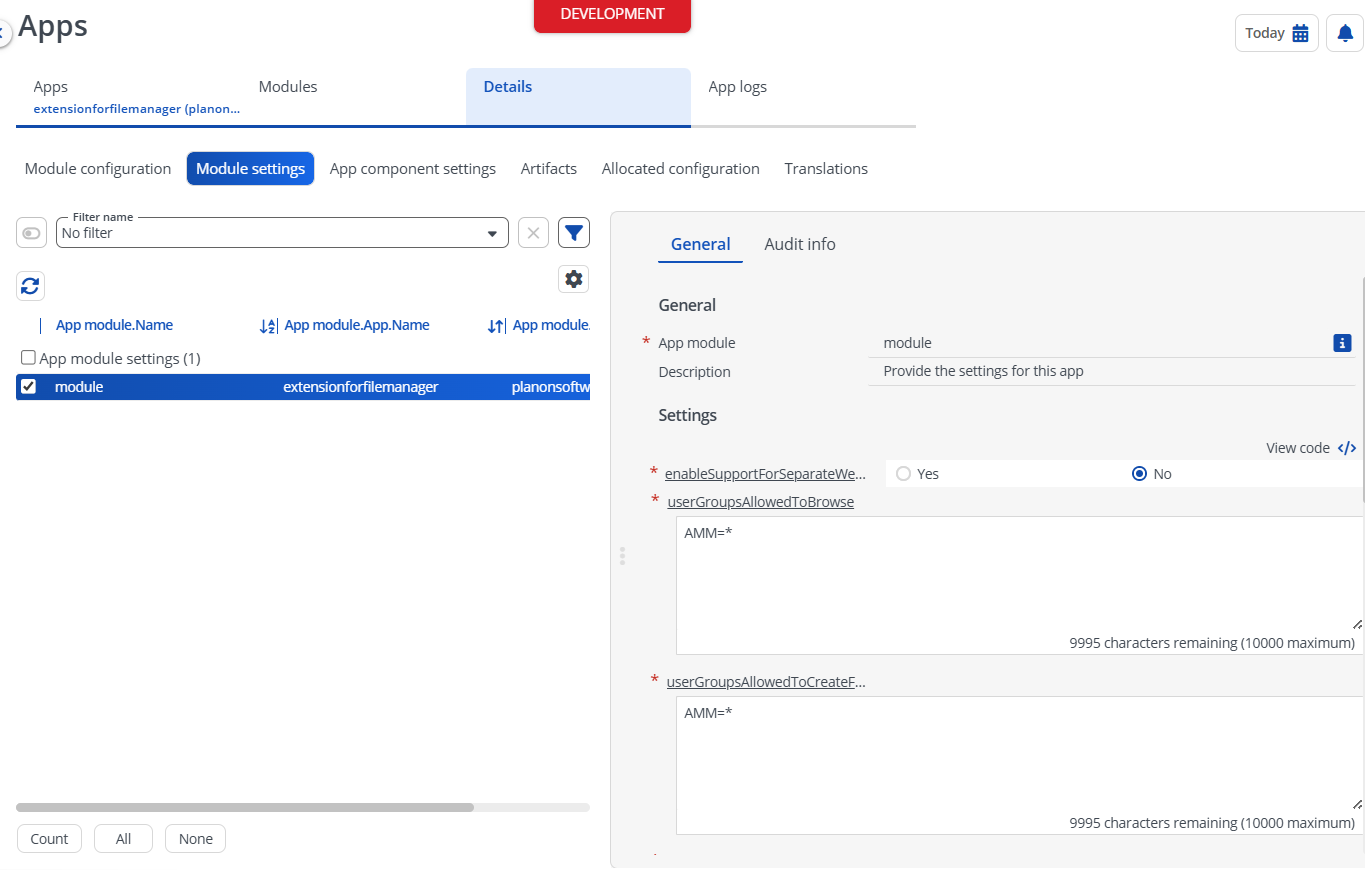1365x870 pixels.
Task: Click the None button
Action: 196,839
